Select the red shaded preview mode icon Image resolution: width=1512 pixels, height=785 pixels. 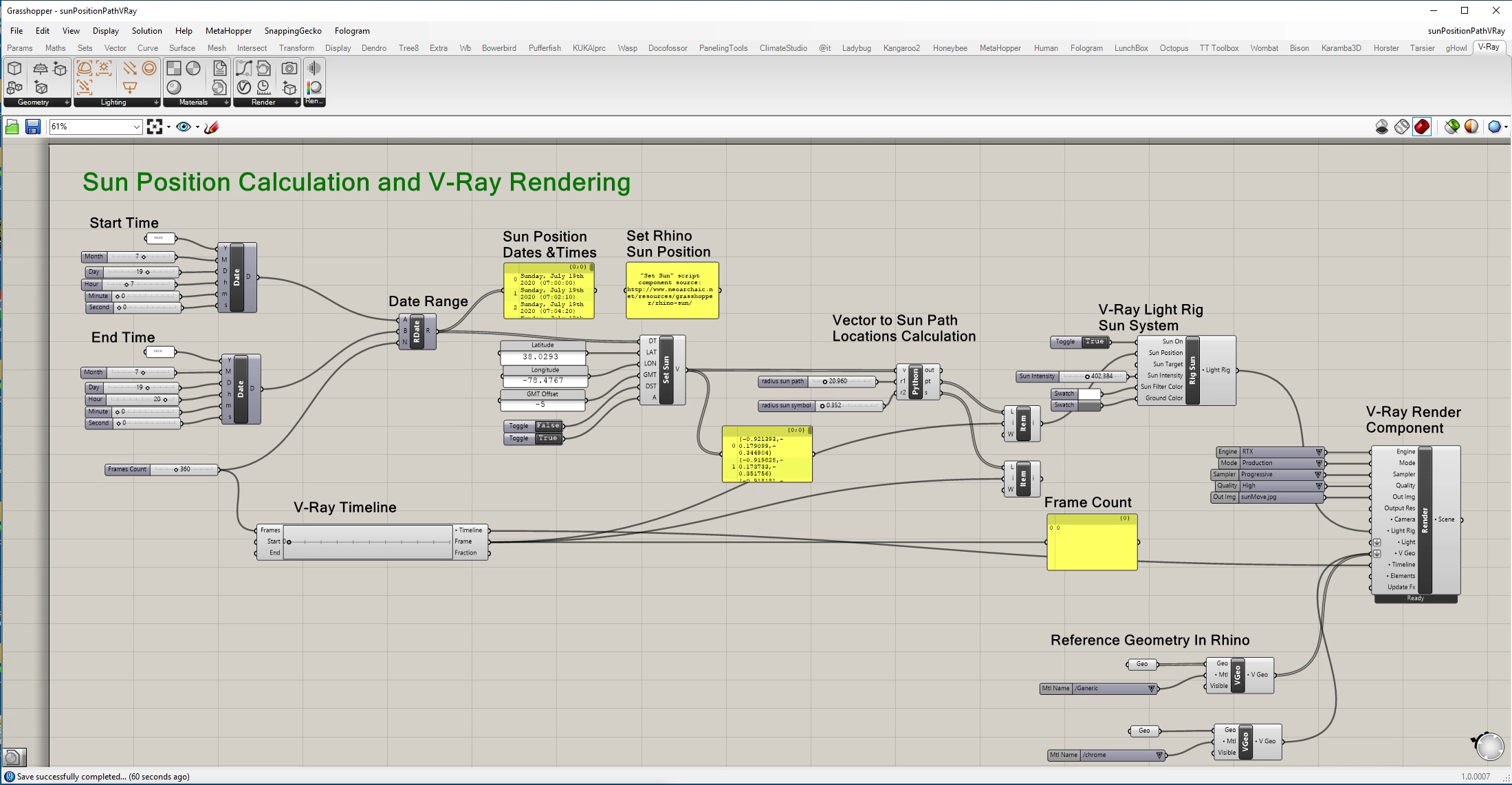pyautogui.click(x=1422, y=127)
